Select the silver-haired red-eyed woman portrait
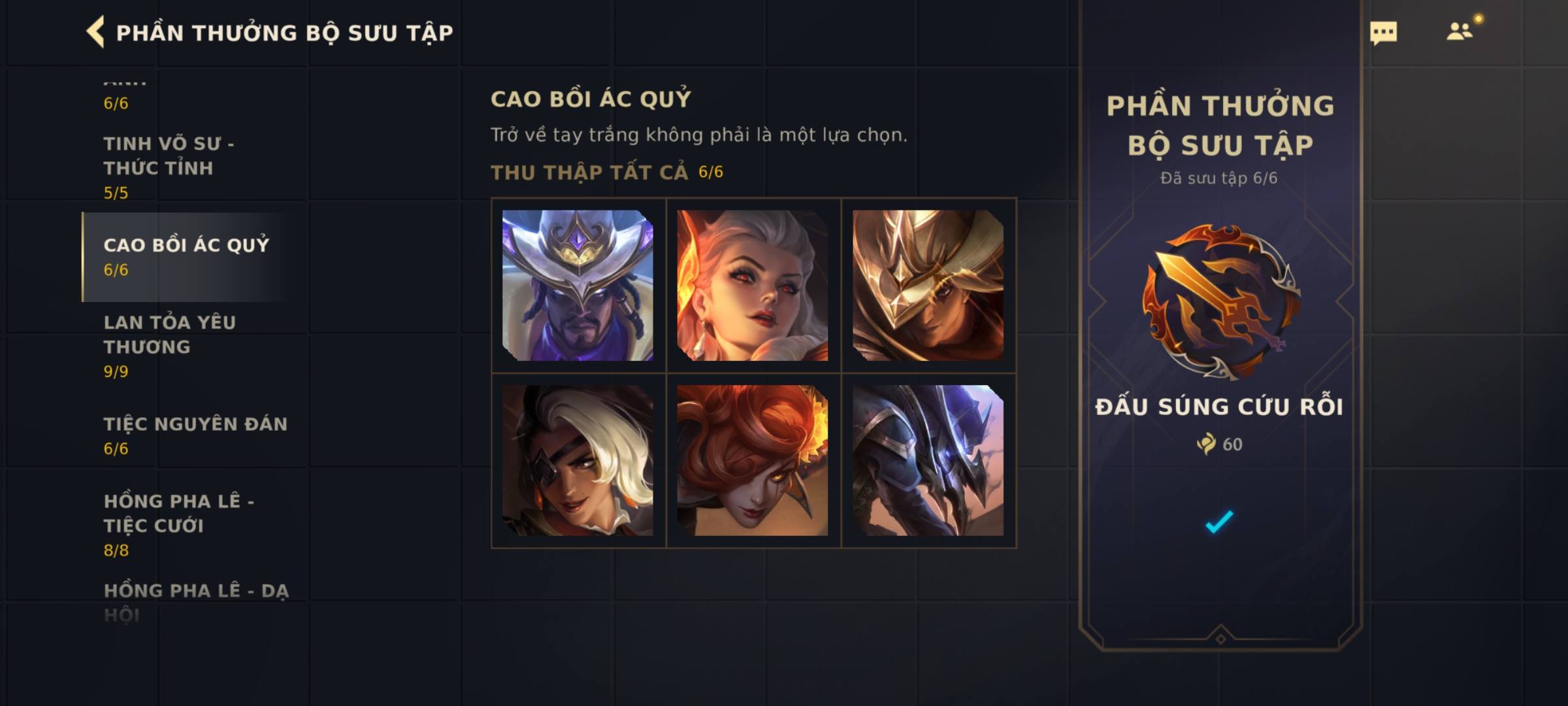1568x706 pixels. pyautogui.click(x=753, y=285)
